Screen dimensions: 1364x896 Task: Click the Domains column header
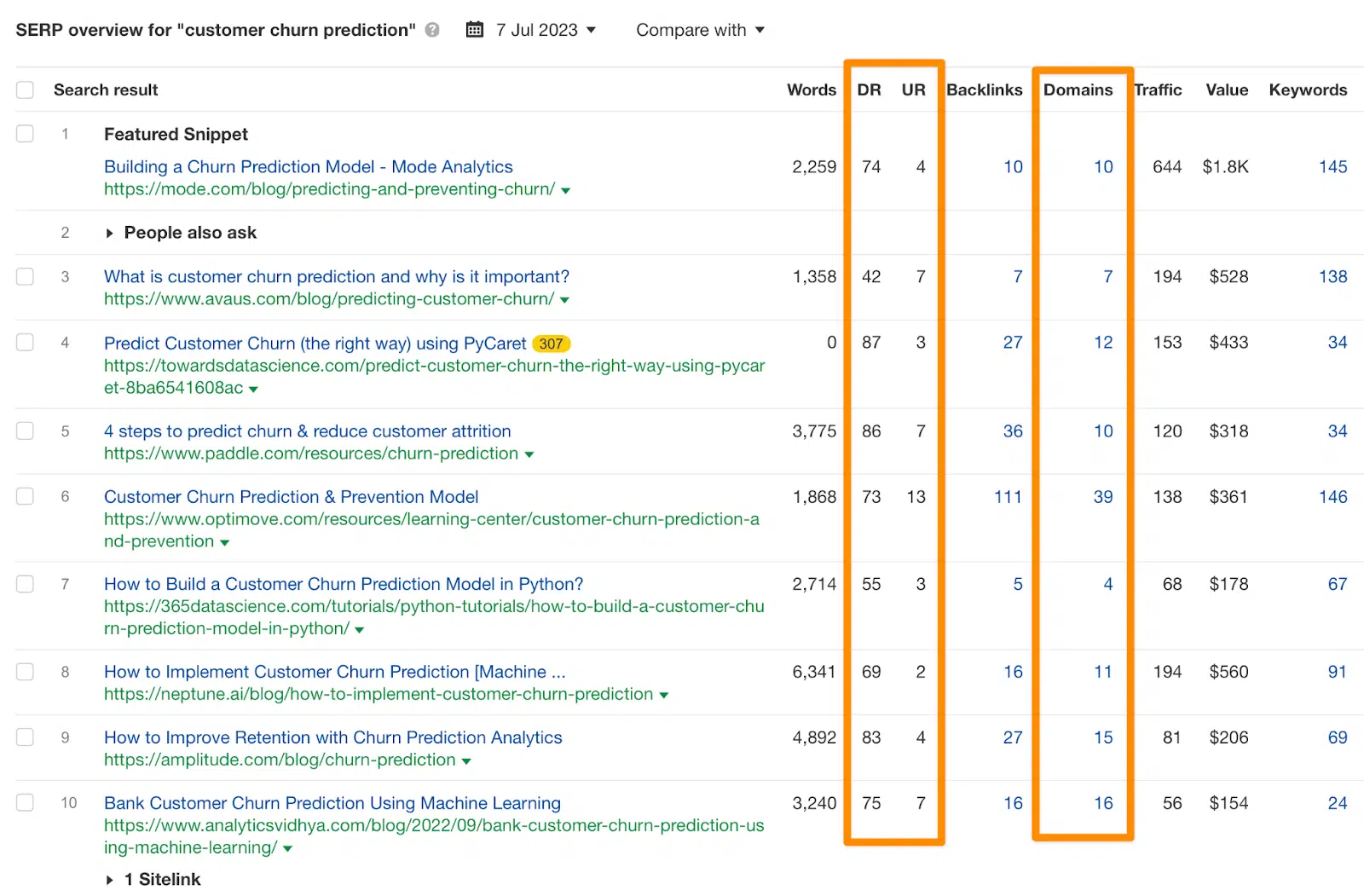(1078, 90)
